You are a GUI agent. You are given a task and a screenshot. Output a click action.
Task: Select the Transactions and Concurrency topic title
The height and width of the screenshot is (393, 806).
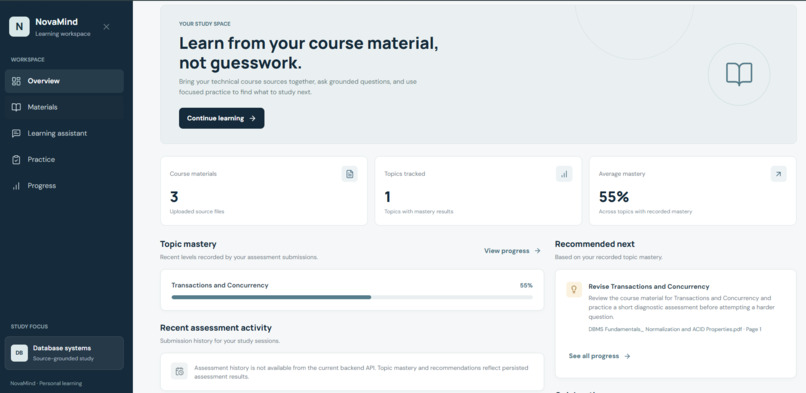pos(219,286)
